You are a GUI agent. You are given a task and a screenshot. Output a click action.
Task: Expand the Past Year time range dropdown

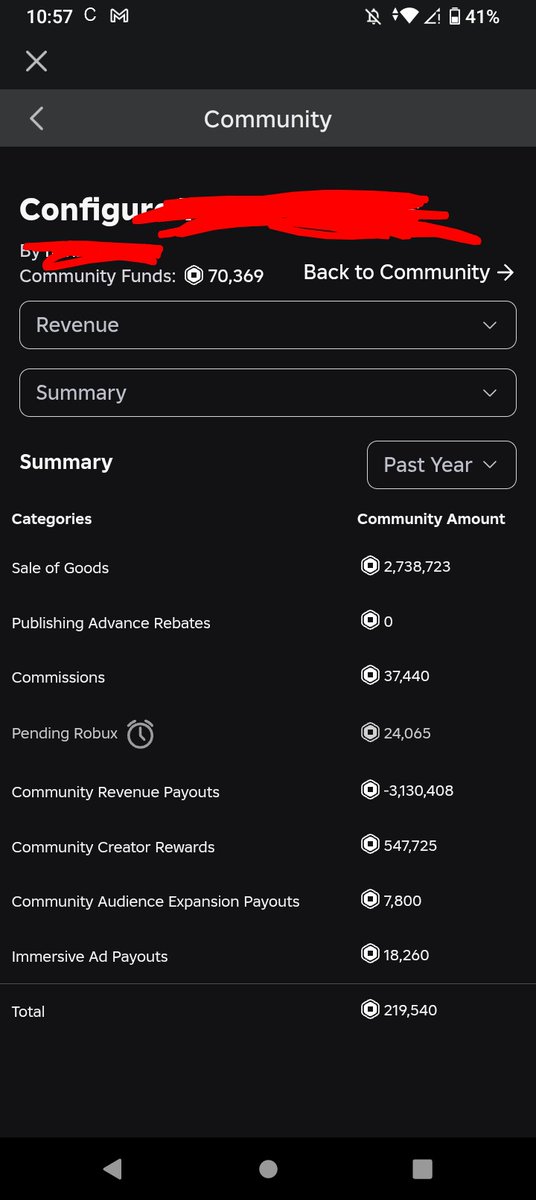[x=442, y=465]
